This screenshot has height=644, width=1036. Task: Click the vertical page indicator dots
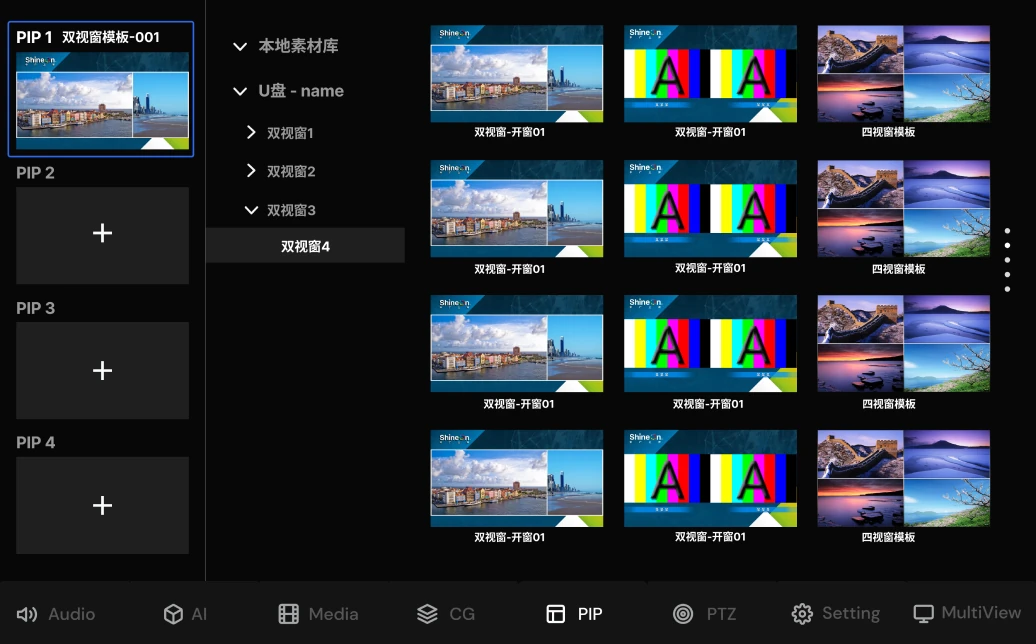tap(1007, 260)
